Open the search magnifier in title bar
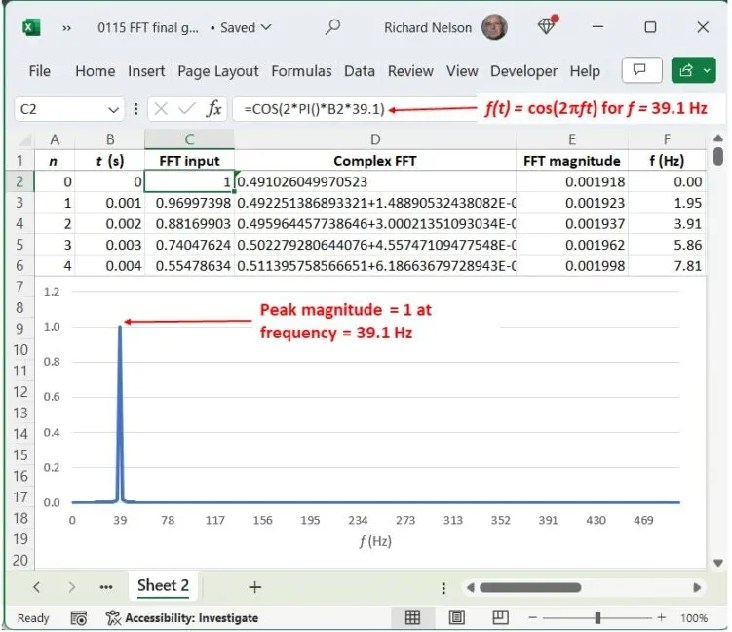 click(333, 27)
